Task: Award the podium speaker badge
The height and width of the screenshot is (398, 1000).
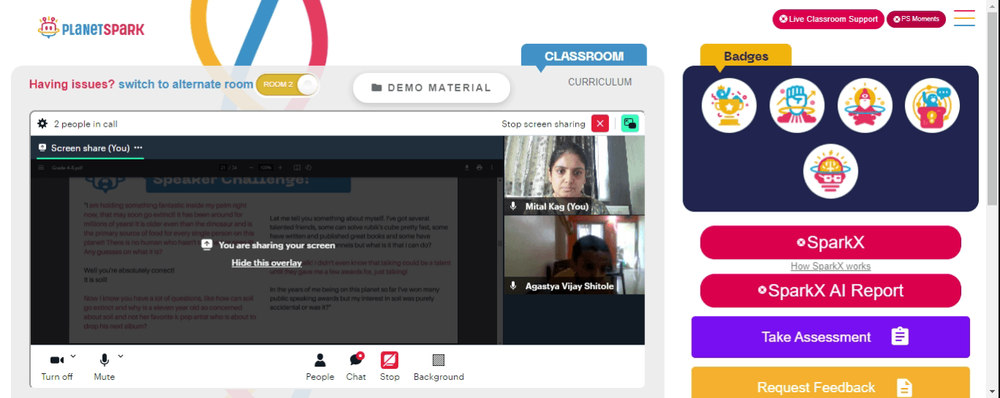Action: pos(932,105)
